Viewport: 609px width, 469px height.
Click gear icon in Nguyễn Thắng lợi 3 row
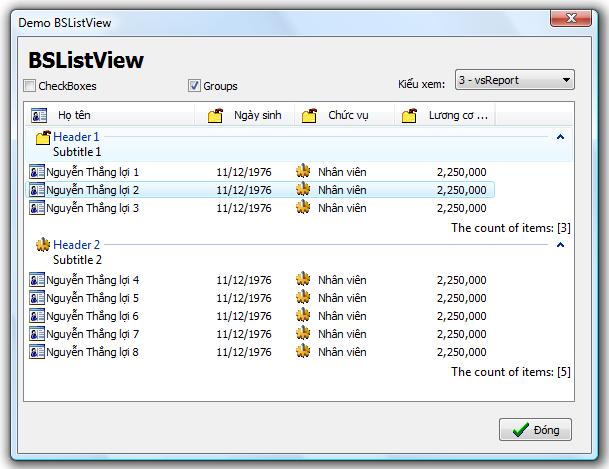pyautogui.click(x=303, y=207)
